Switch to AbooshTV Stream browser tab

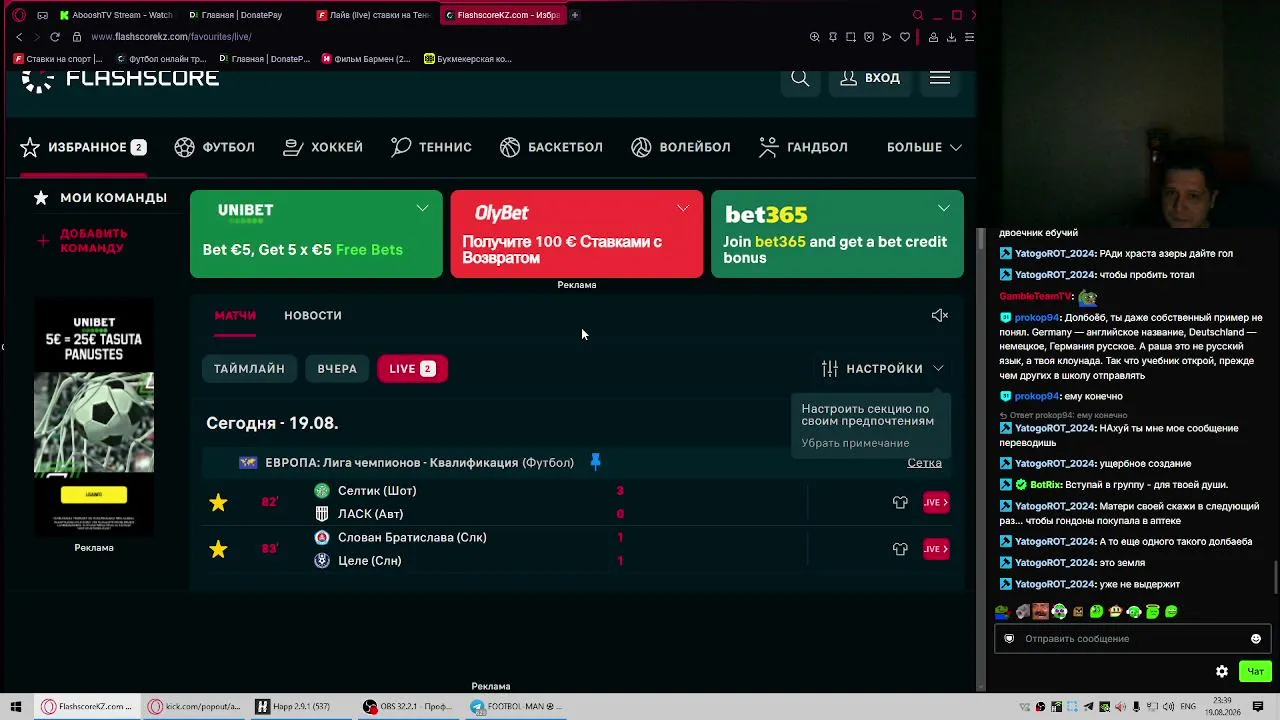tap(116, 15)
